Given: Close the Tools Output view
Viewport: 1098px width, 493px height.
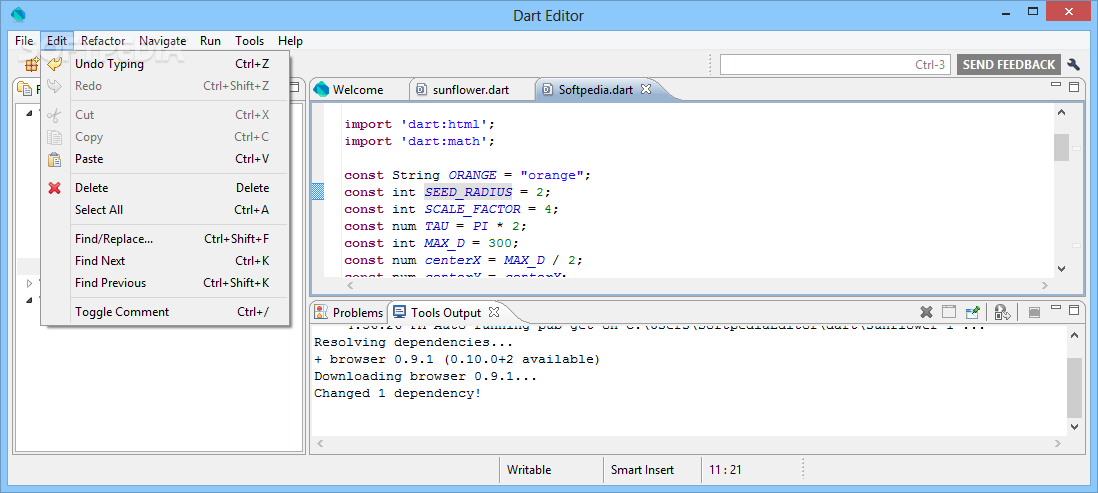Looking at the screenshot, I should [494, 312].
